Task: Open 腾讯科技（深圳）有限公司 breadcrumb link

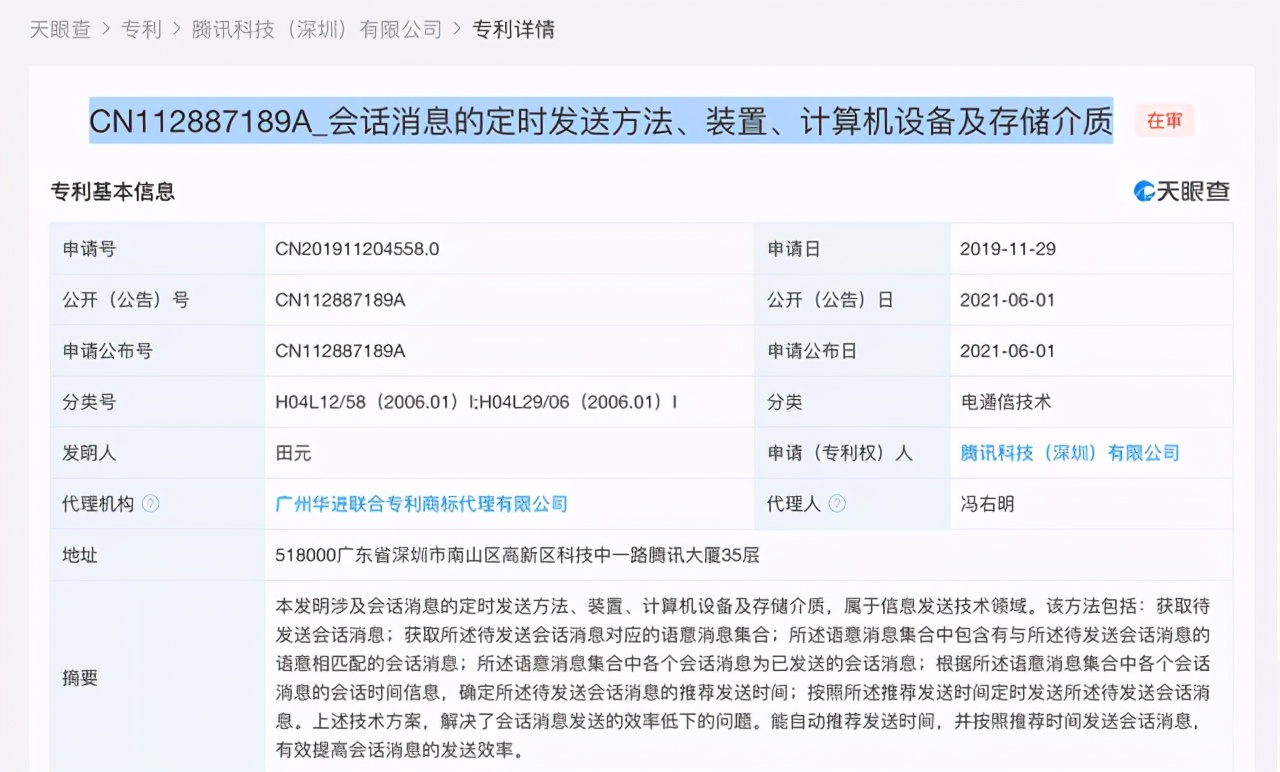Action: tap(317, 29)
